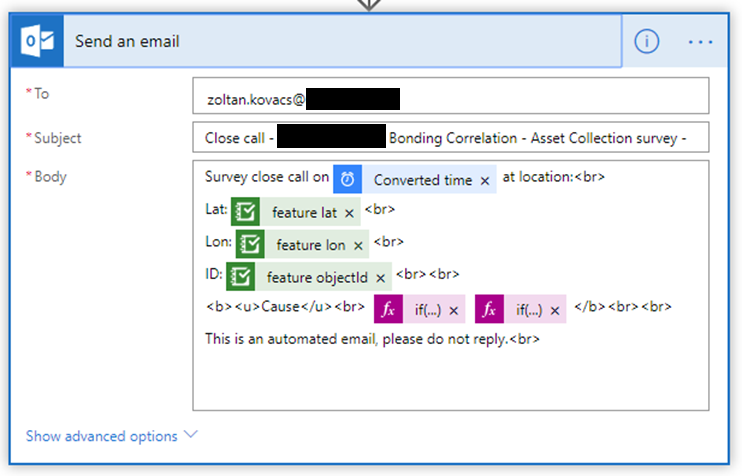Remove the second if(...) expression token
Screen dimensions: 742x476
(555, 311)
